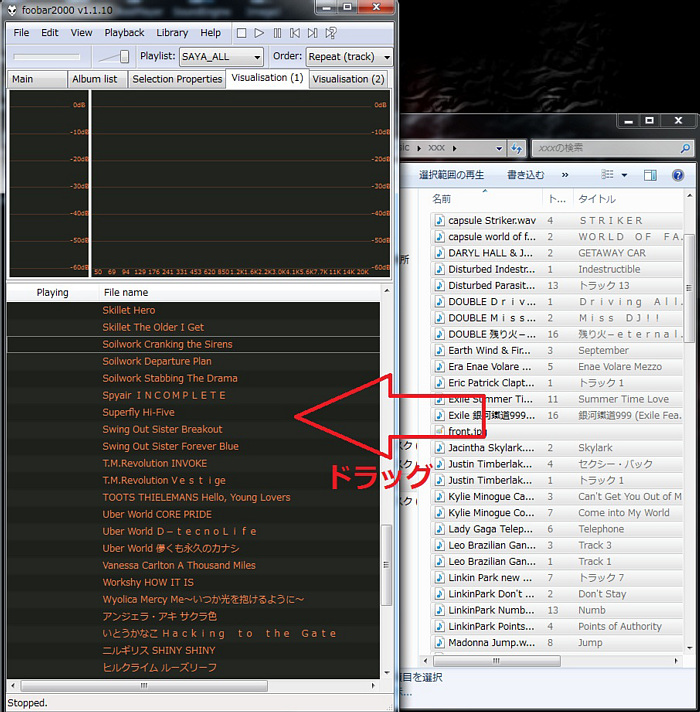Select Kylie Minogue Come into My World row
This screenshot has height=712, width=700.
pyautogui.click(x=556, y=513)
